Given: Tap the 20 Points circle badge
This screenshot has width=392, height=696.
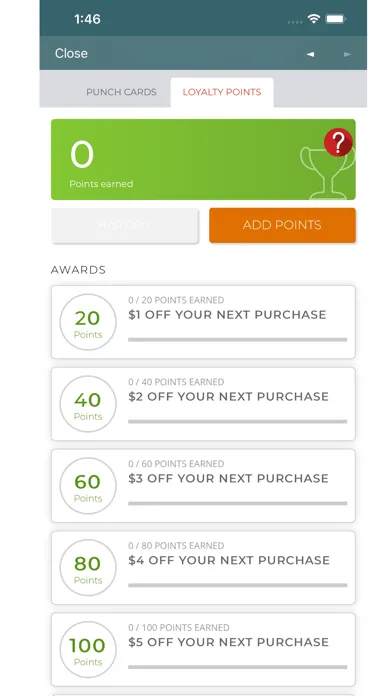Looking at the screenshot, I should (88, 322).
